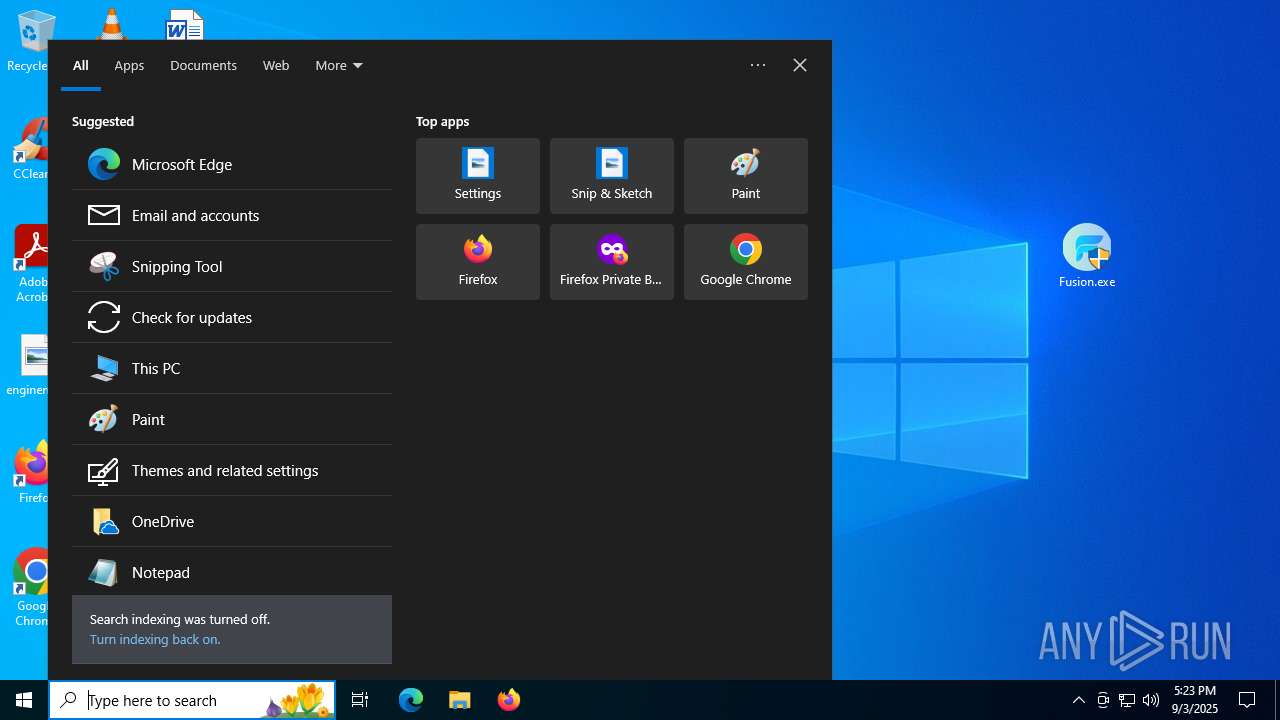
Task: Click the Type here to search box
Action: coord(192,700)
